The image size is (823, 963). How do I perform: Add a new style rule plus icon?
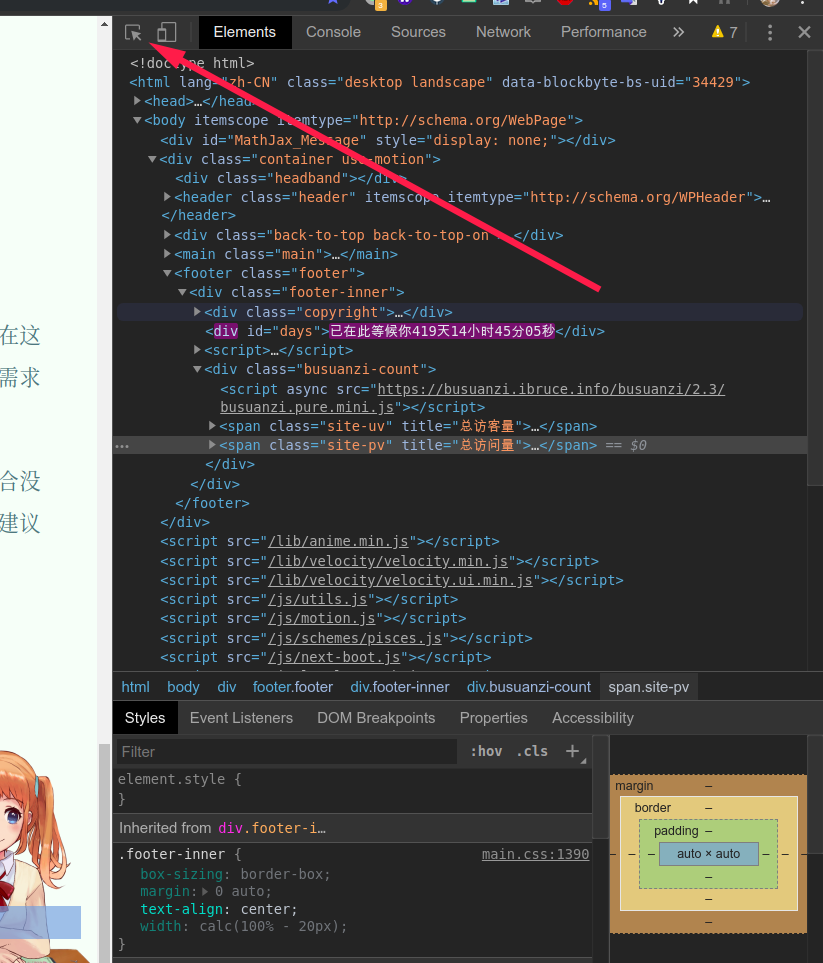click(x=572, y=751)
